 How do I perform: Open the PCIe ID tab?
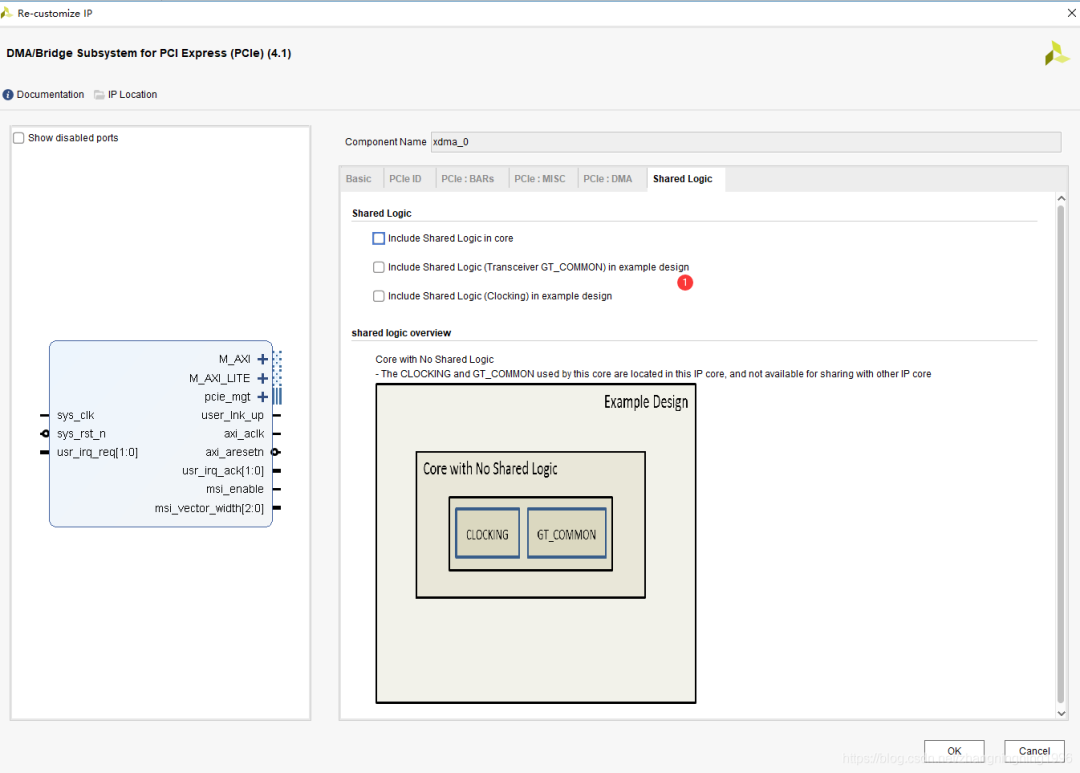[x=405, y=179]
